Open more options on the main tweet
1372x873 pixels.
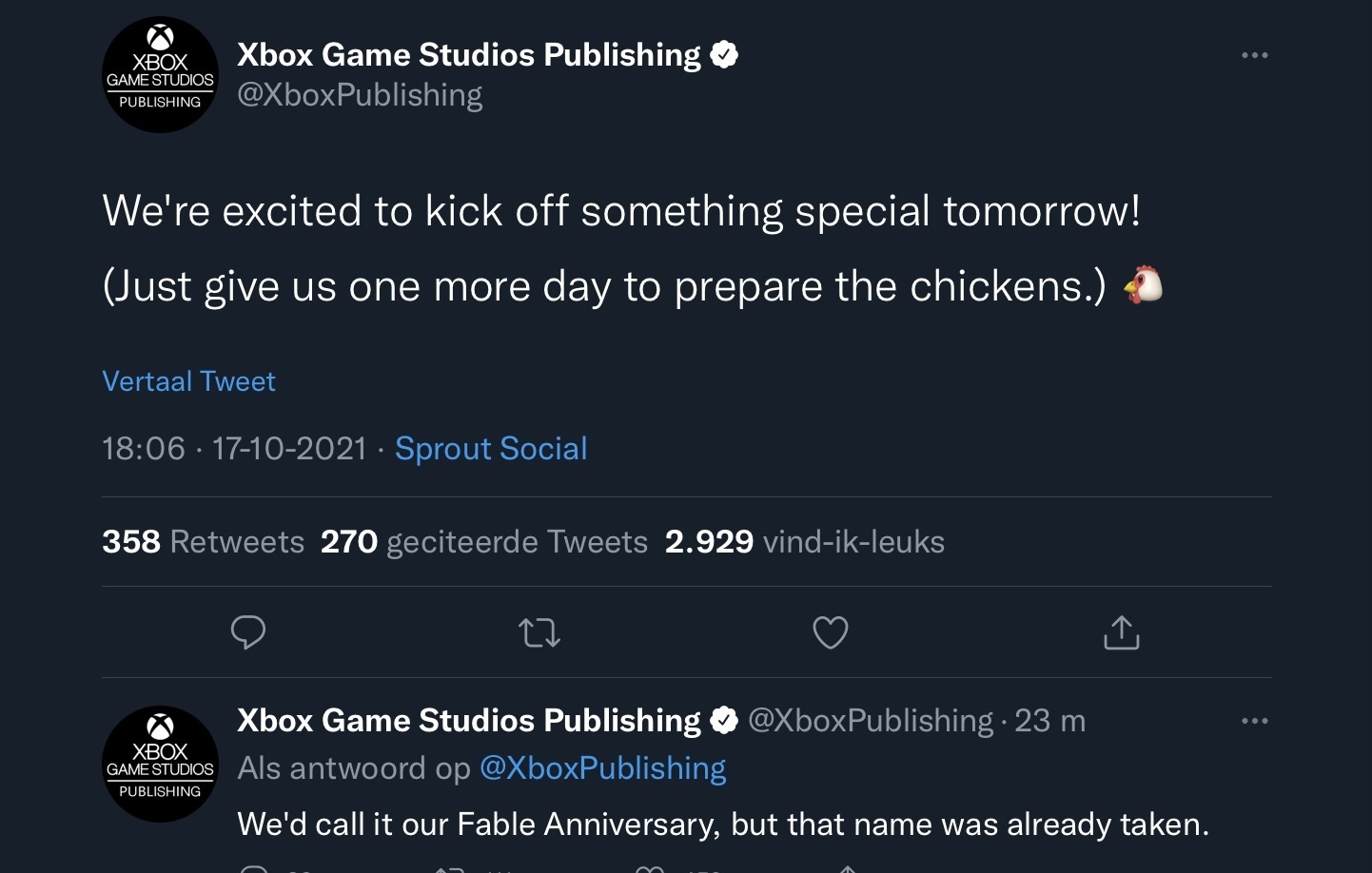click(x=1254, y=55)
